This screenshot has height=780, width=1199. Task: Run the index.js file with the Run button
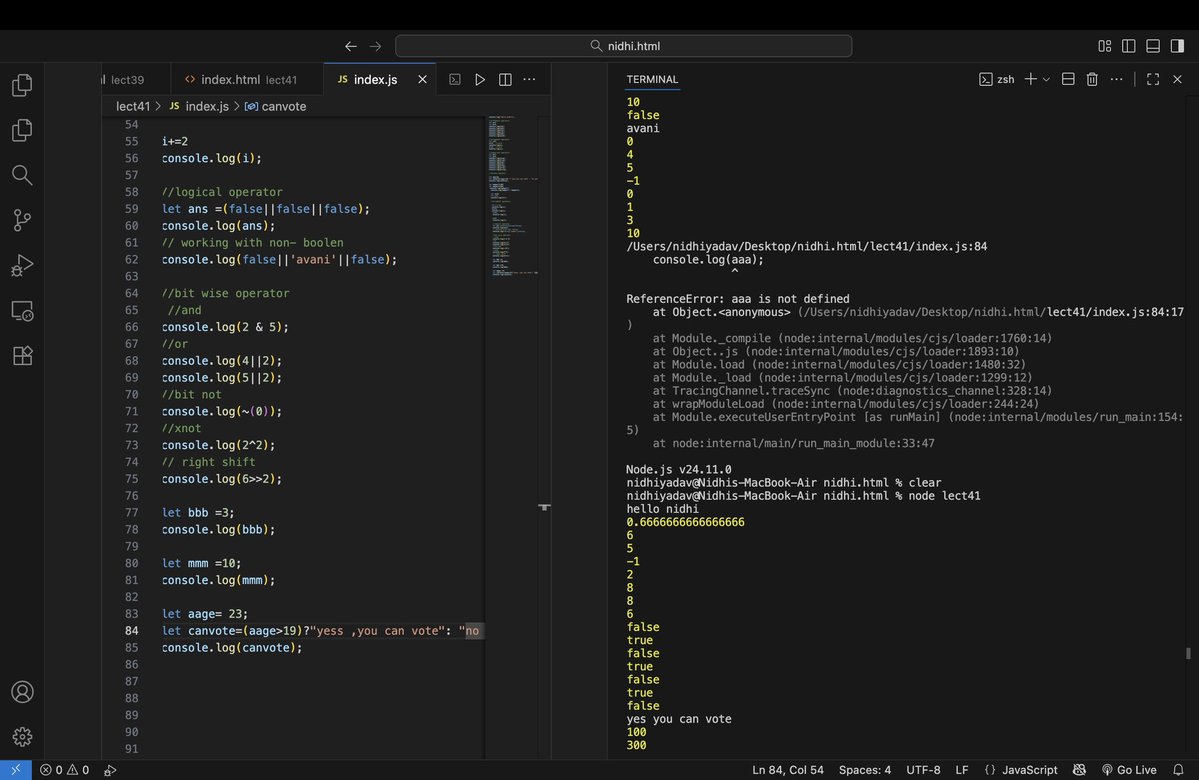click(x=479, y=79)
